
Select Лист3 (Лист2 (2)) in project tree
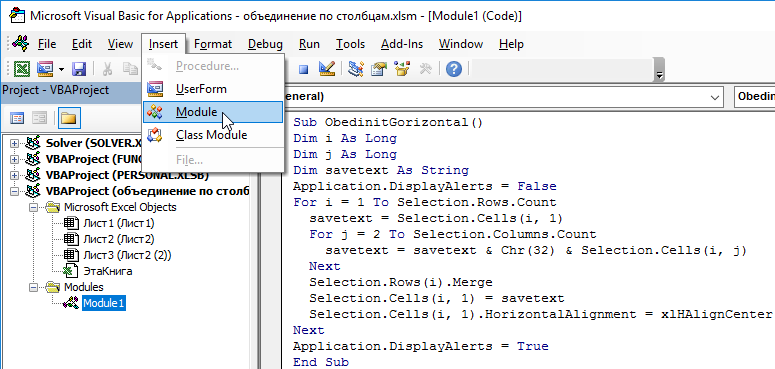tap(127, 255)
